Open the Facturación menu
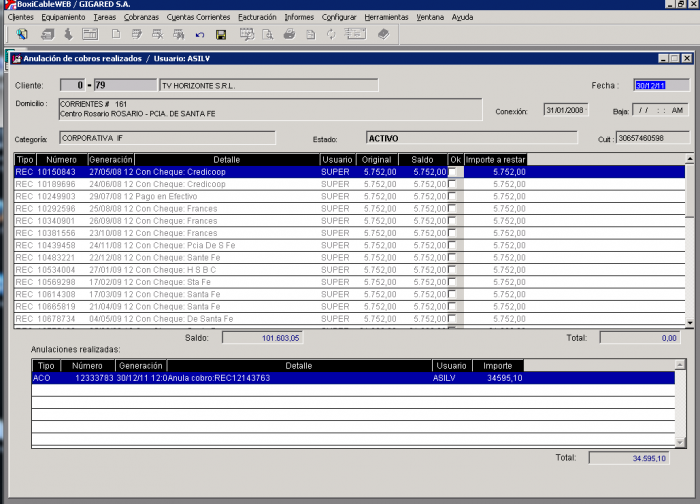The width and height of the screenshot is (700, 504). click(x=257, y=17)
